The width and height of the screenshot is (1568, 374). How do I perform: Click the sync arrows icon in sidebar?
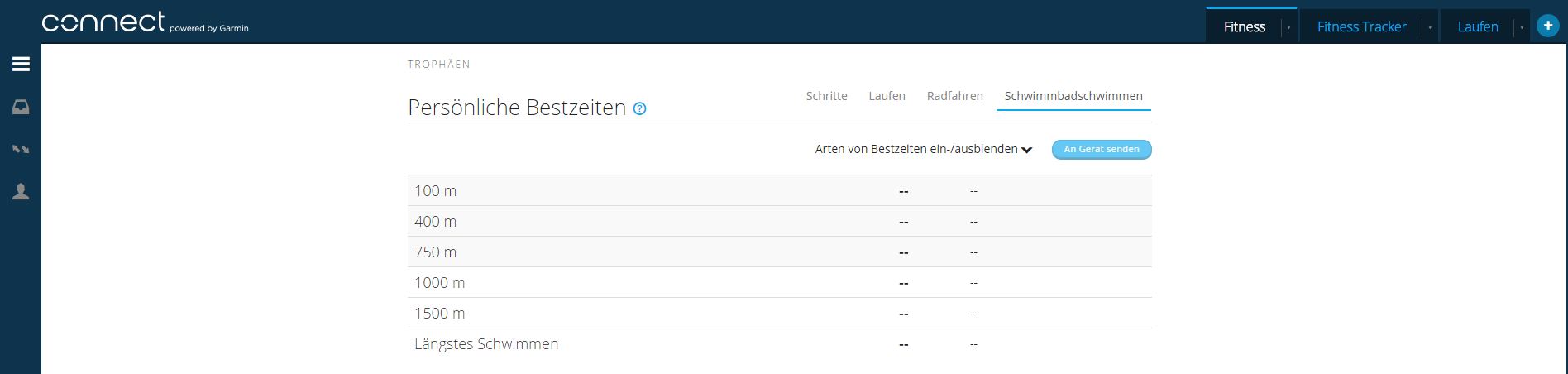21,149
